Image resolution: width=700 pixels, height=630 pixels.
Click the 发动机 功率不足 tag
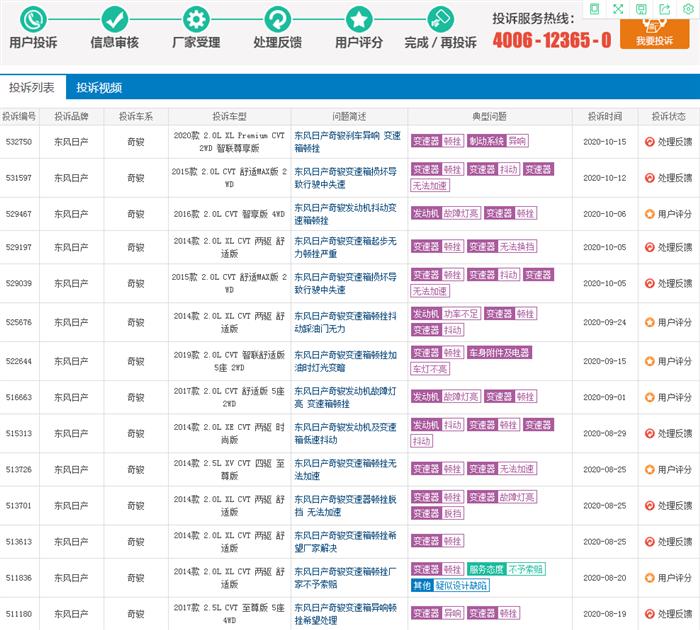(x=446, y=313)
